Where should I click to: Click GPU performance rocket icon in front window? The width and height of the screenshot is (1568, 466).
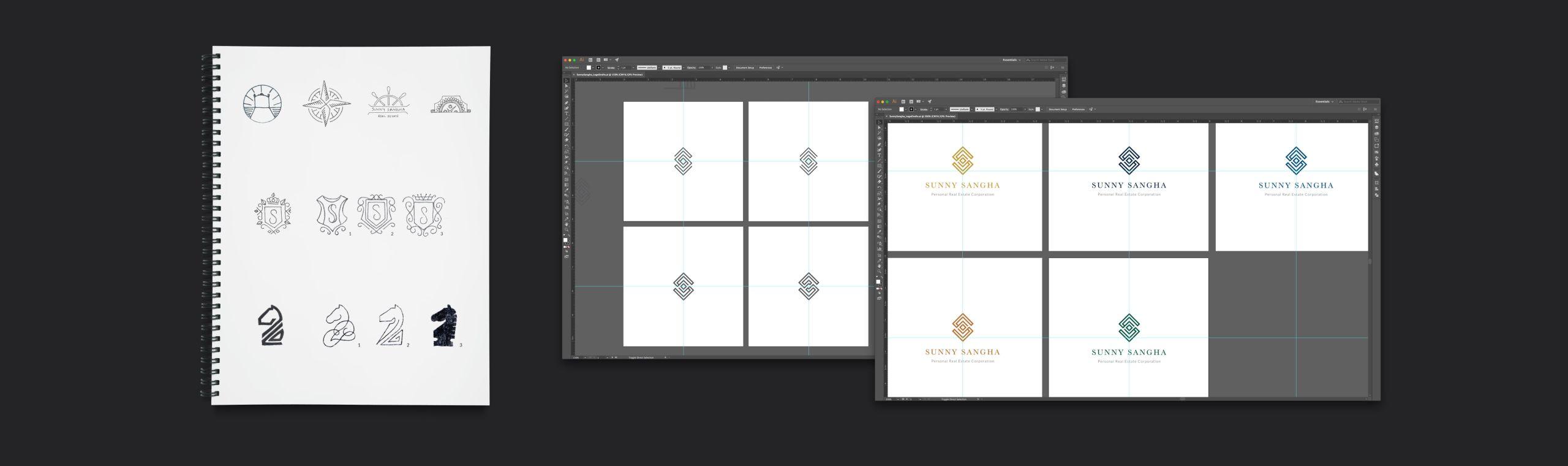tap(929, 102)
